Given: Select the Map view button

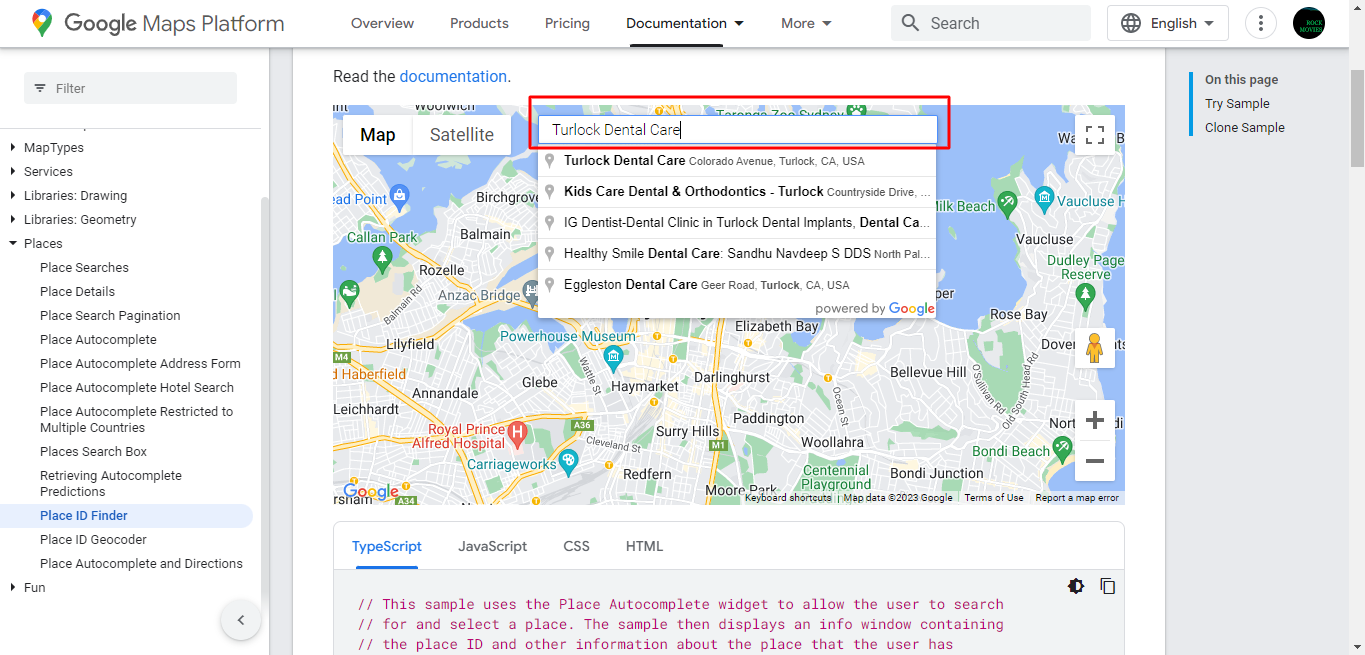Looking at the screenshot, I should [378, 135].
